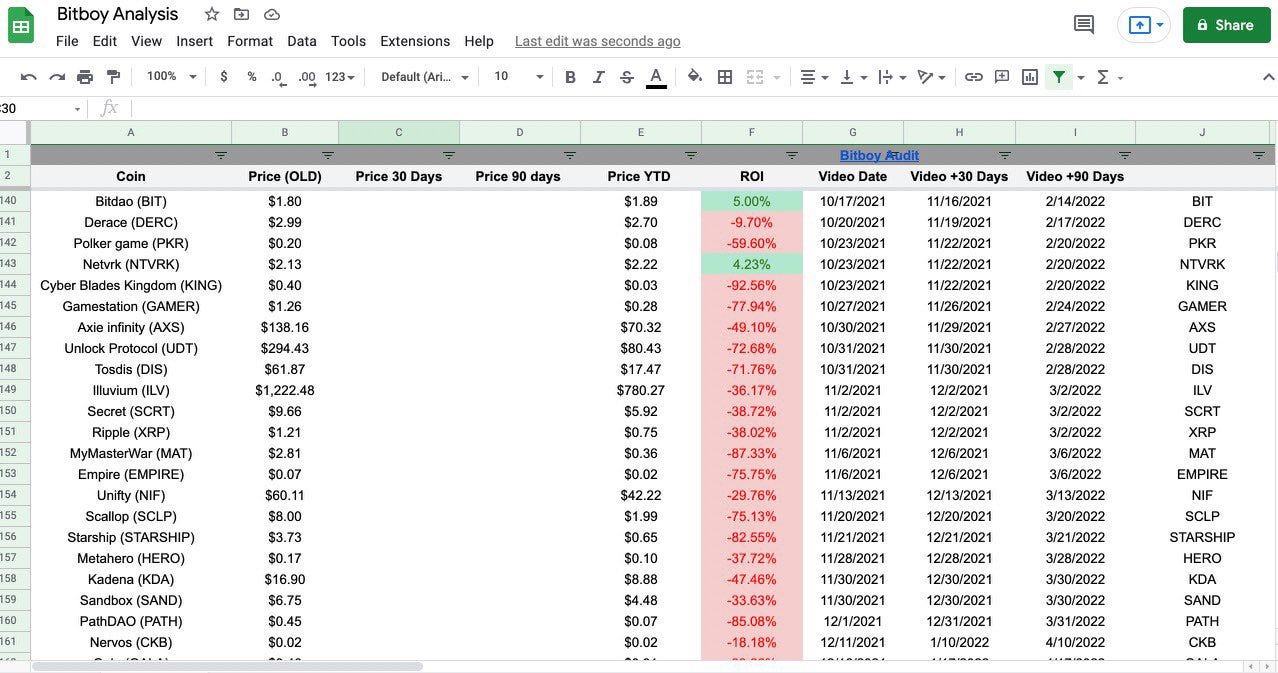Click the horizontal scrollbar thumb
Viewport: 1278px width, 673px height.
(x=228, y=666)
